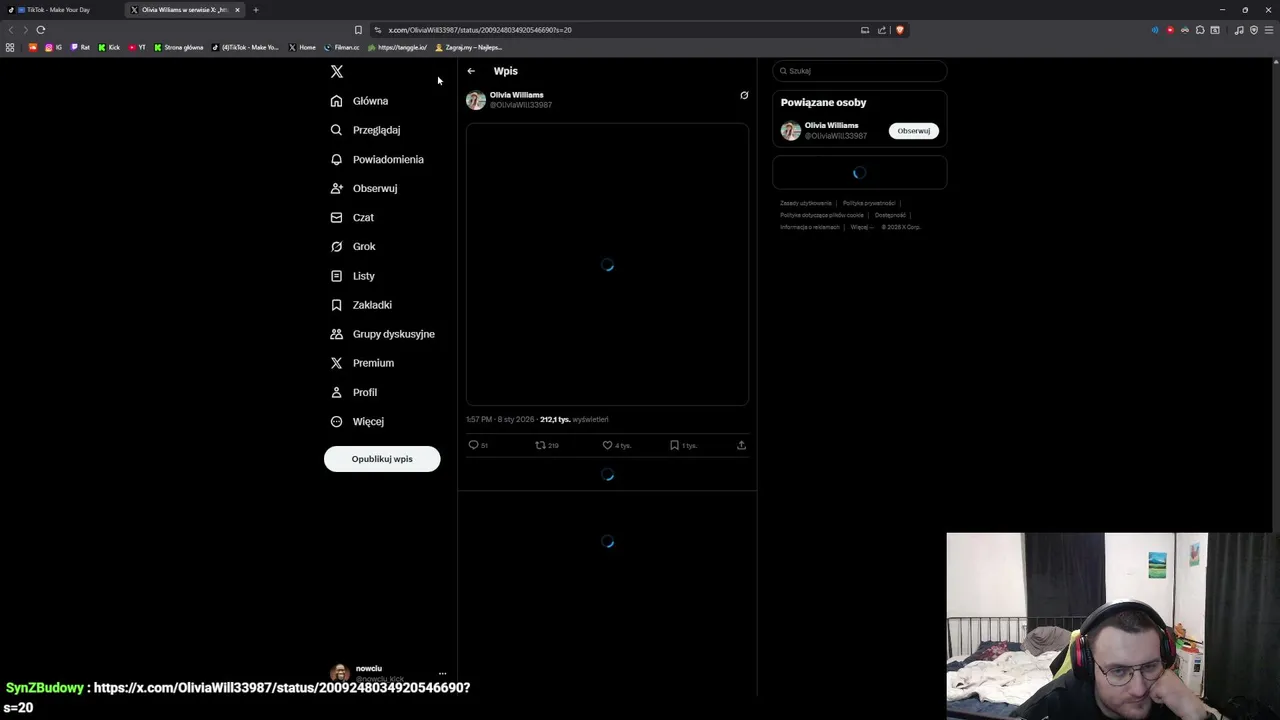This screenshot has height=720, width=1280.
Task: Open Informacje o reklamach link
Action: tap(810, 227)
